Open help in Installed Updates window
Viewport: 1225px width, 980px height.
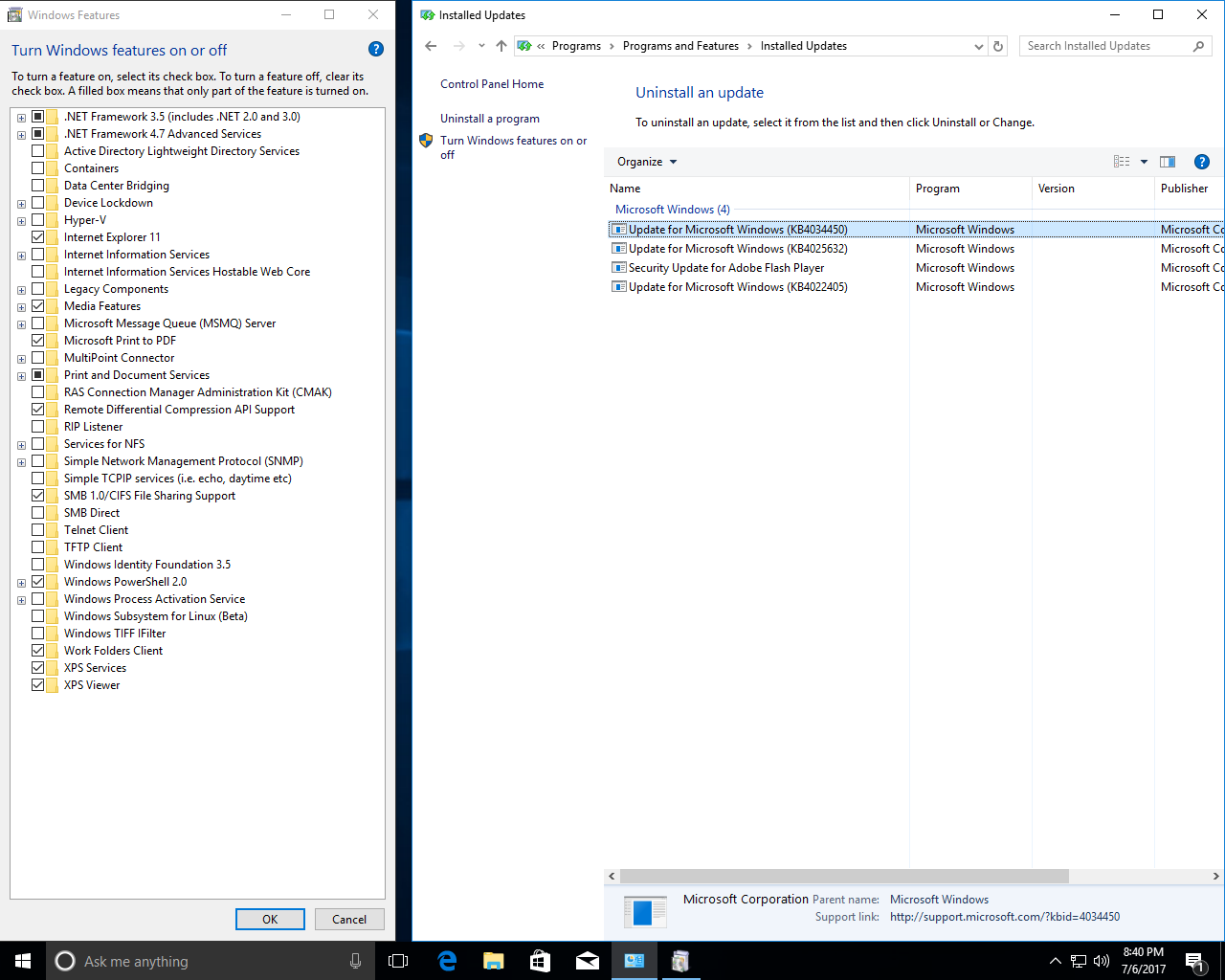click(x=1202, y=162)
